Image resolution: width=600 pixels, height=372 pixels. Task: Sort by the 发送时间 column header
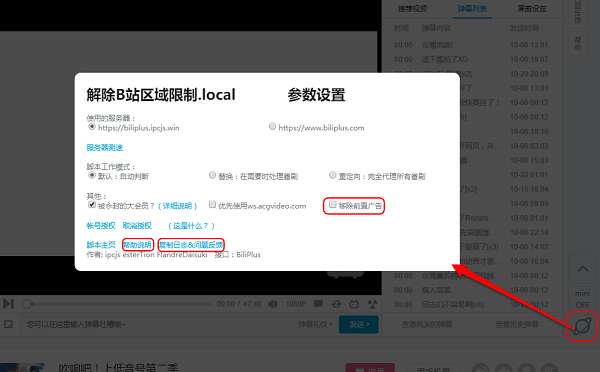pyautogui.click(x=524, y=28)
